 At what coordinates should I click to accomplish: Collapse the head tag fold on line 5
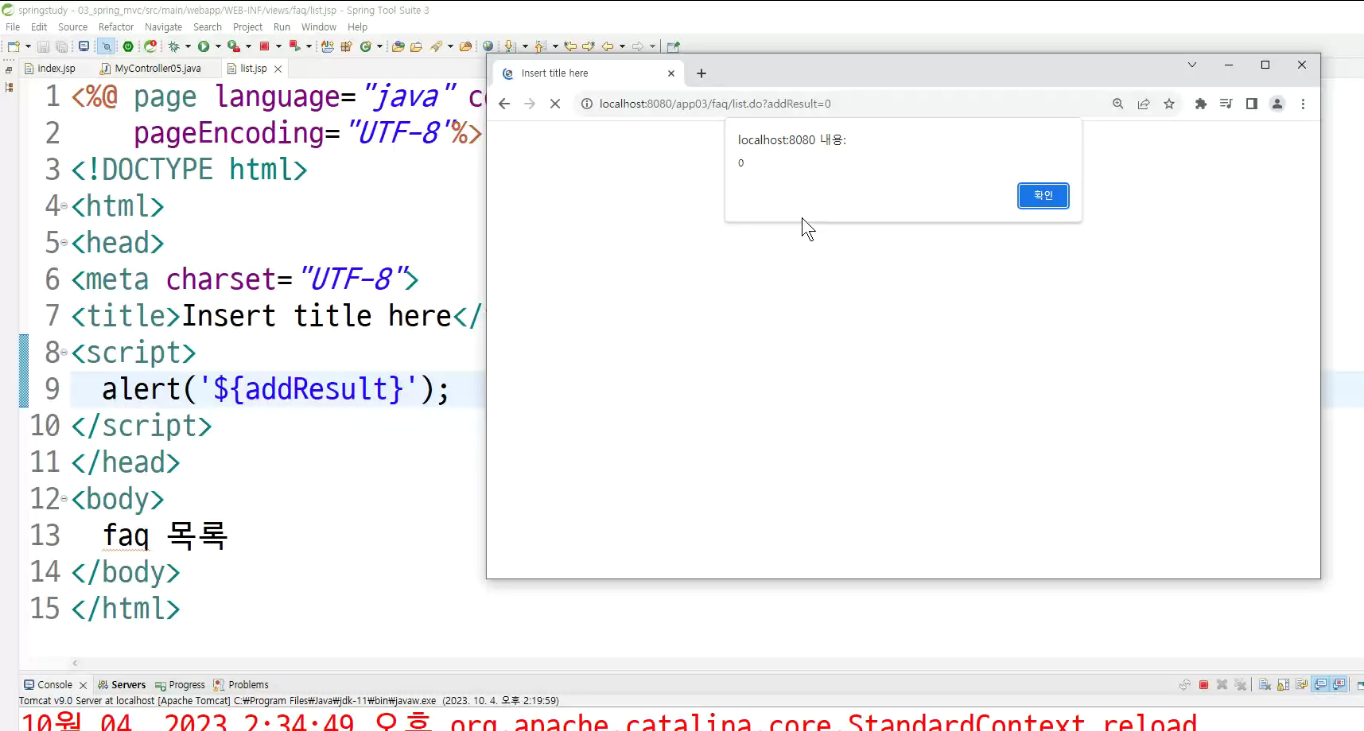[x=64, y=243]
